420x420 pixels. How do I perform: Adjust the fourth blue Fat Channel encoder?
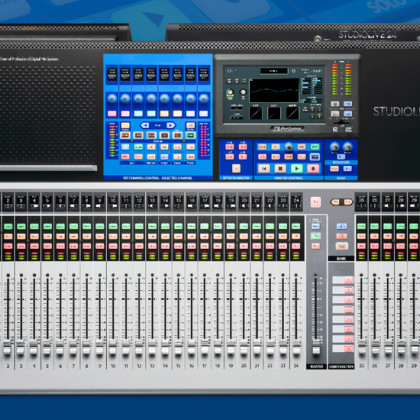pyautogui.click(x=151, y=99)
